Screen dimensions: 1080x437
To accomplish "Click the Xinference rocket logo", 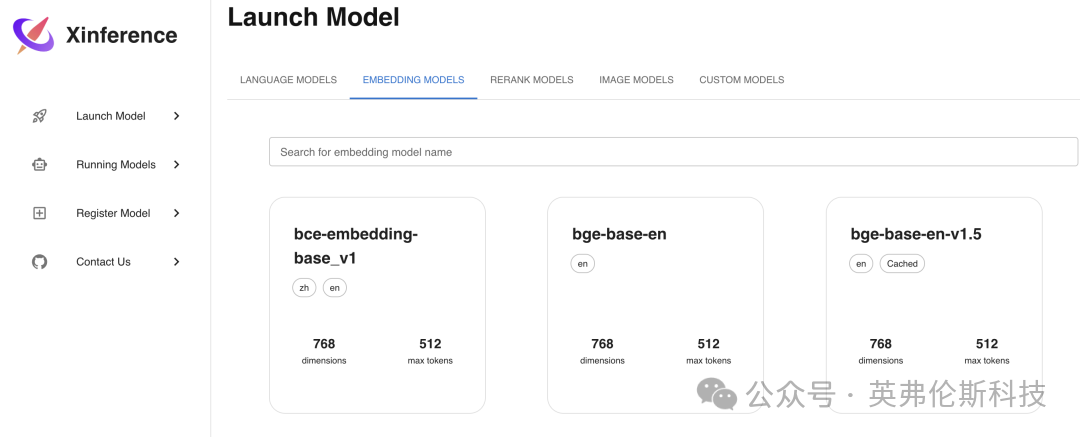I will 34,35.
